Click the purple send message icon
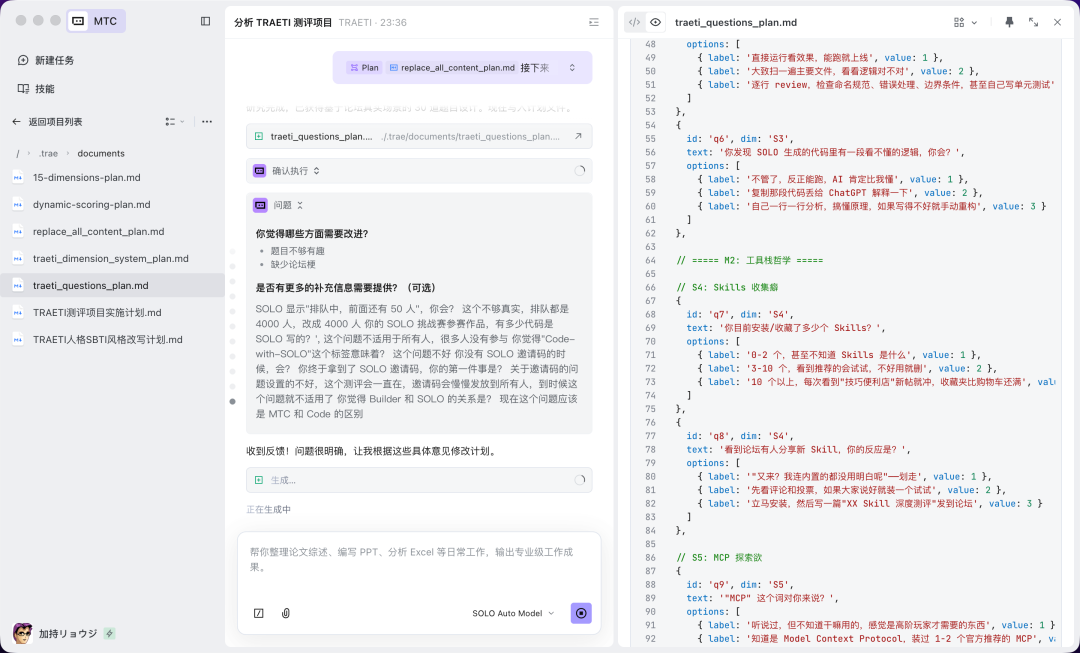Screen dimensions: 1080x653 point(581,612)
